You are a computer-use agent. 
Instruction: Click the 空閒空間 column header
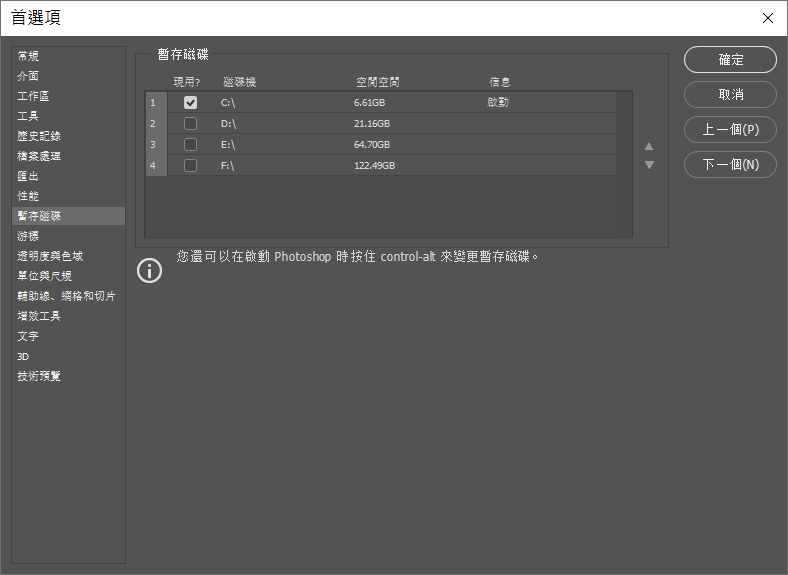378,82
